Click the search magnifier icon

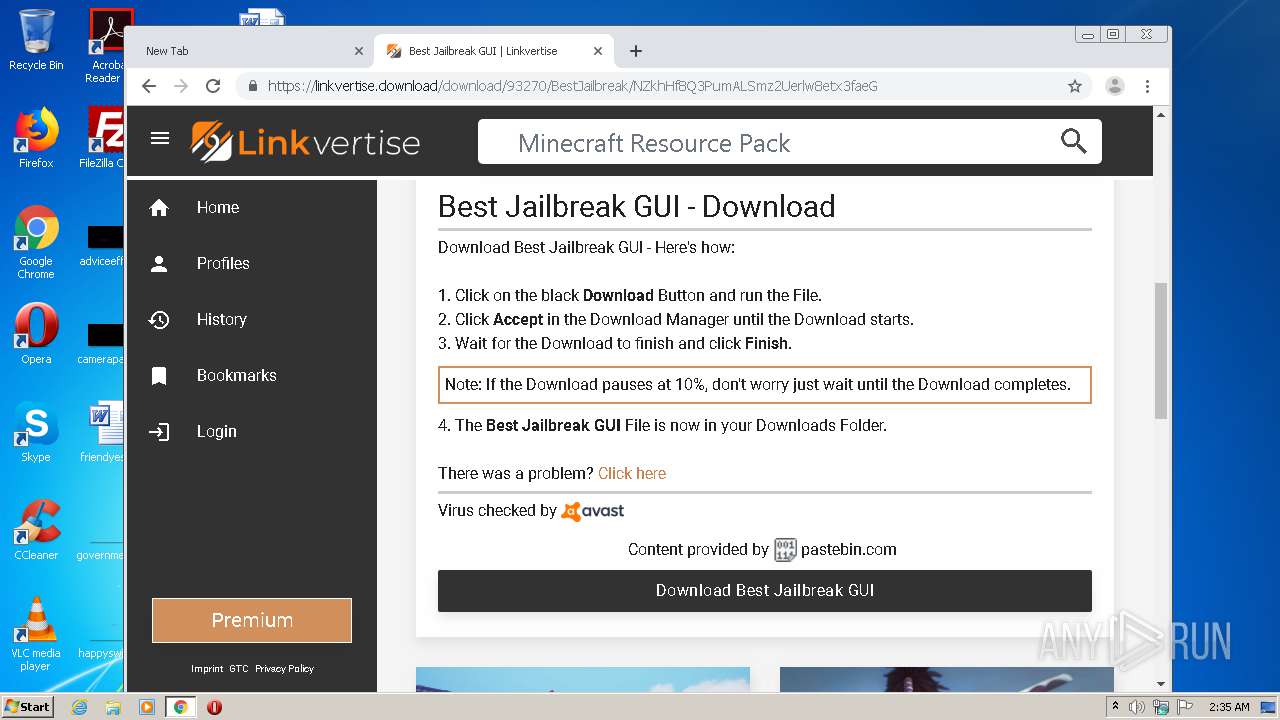[1073, 142]
